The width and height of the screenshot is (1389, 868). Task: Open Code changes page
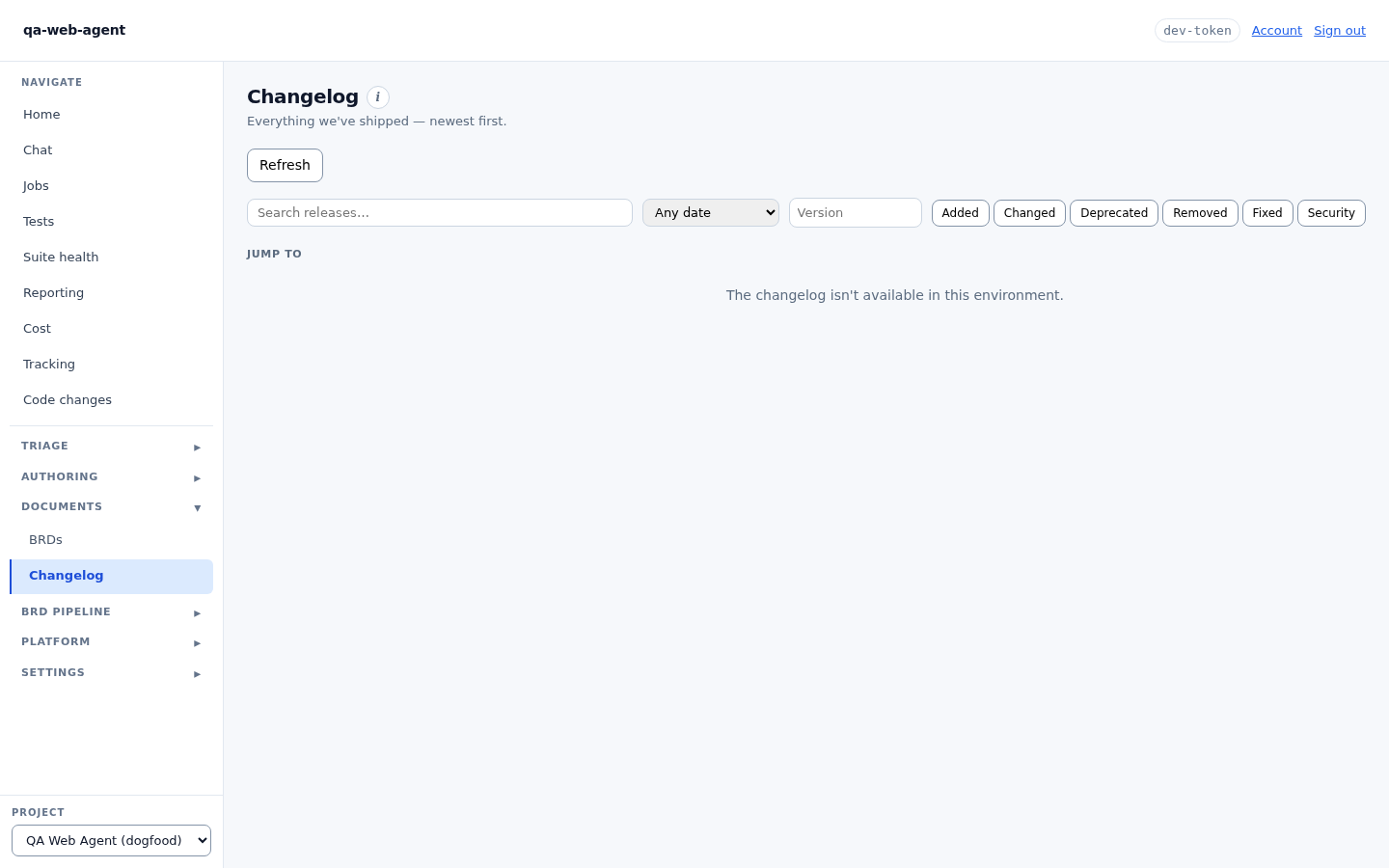click(x=111, y=400)
